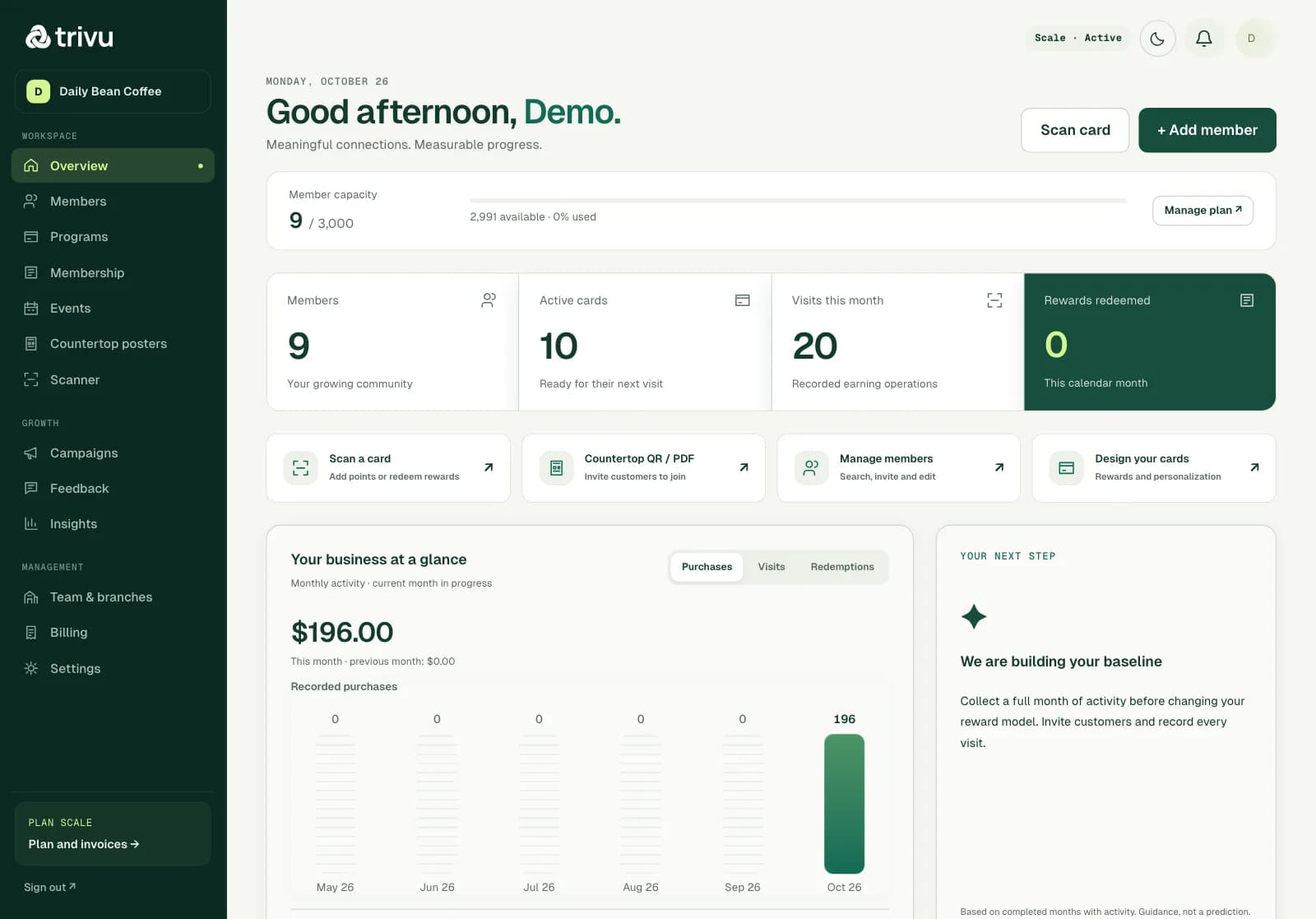The image size is (1316, 919).
Task: Click the Programs card icon in sidebar
Action: (31, 237)
